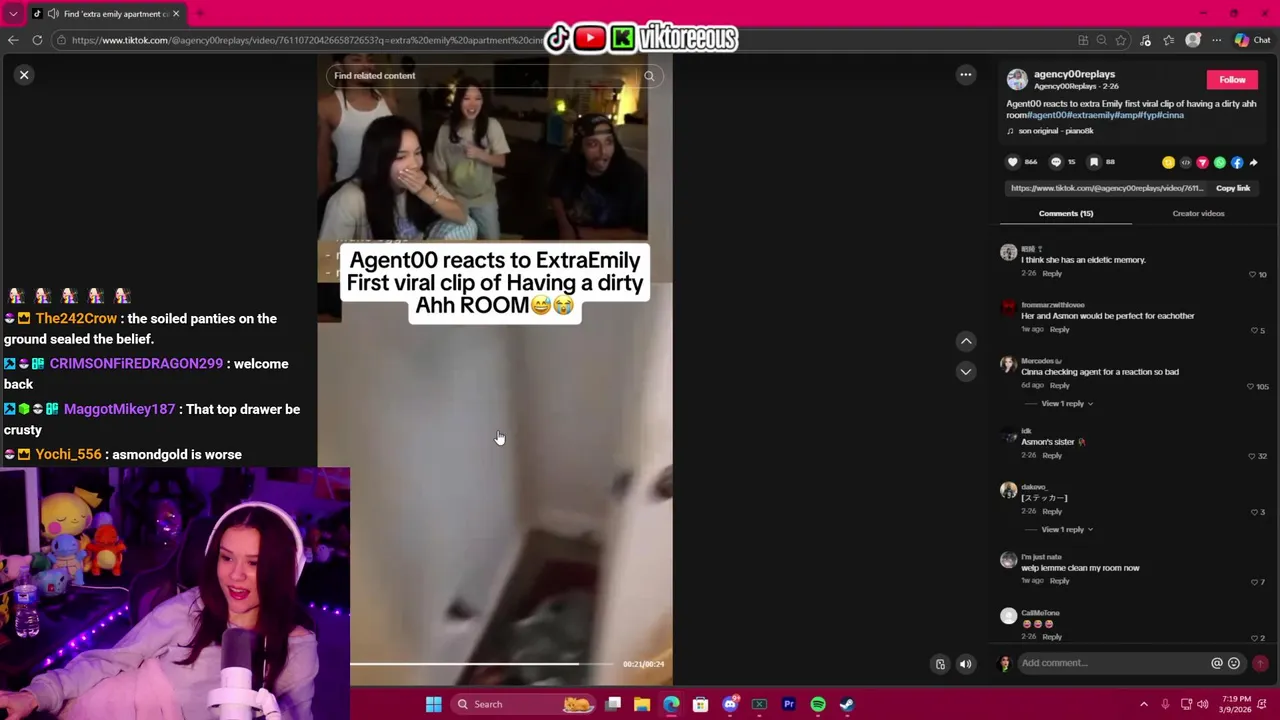Close the TikTok video viewer
1280x720 pixels.
coord(24,75)
